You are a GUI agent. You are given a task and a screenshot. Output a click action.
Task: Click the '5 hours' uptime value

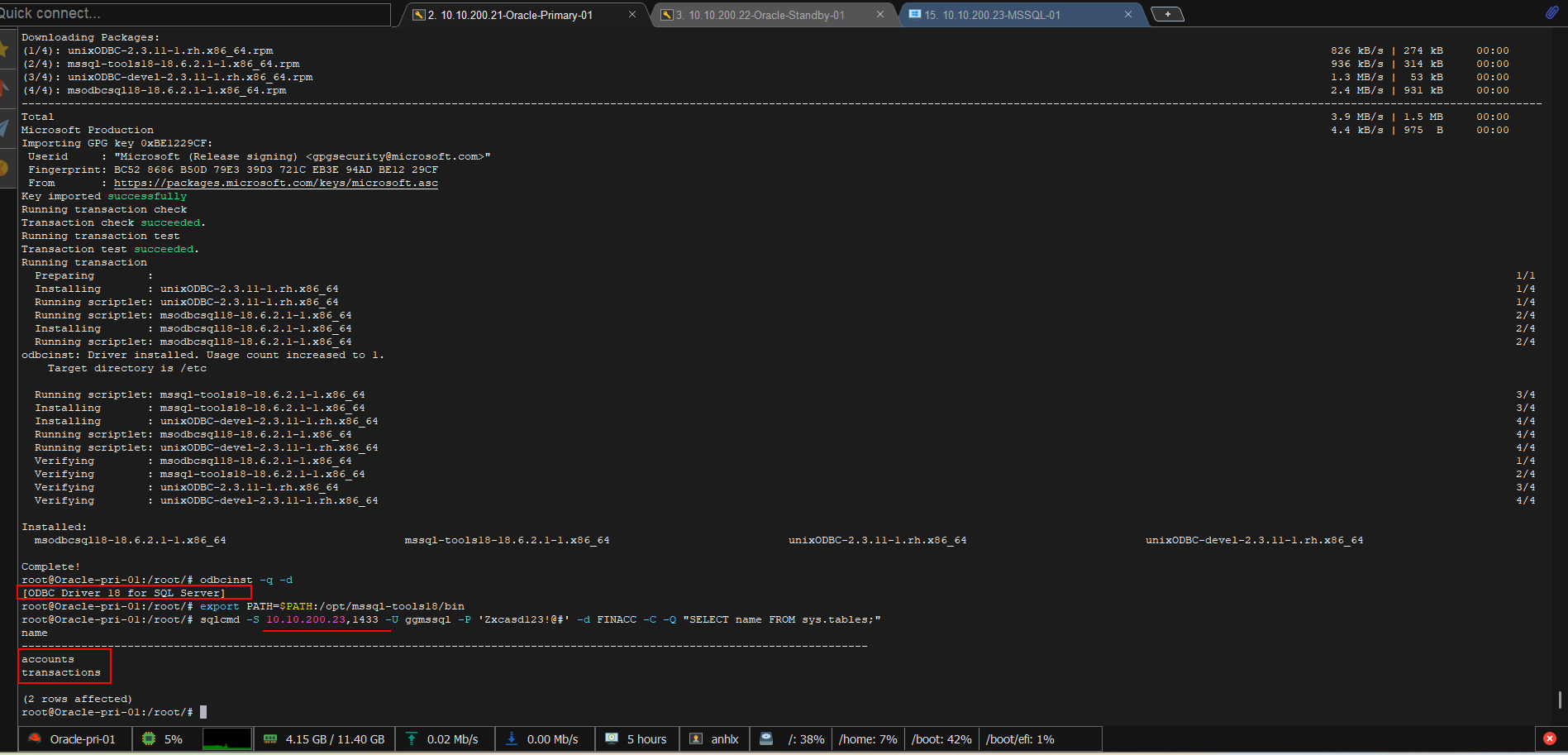pos(646,739)
